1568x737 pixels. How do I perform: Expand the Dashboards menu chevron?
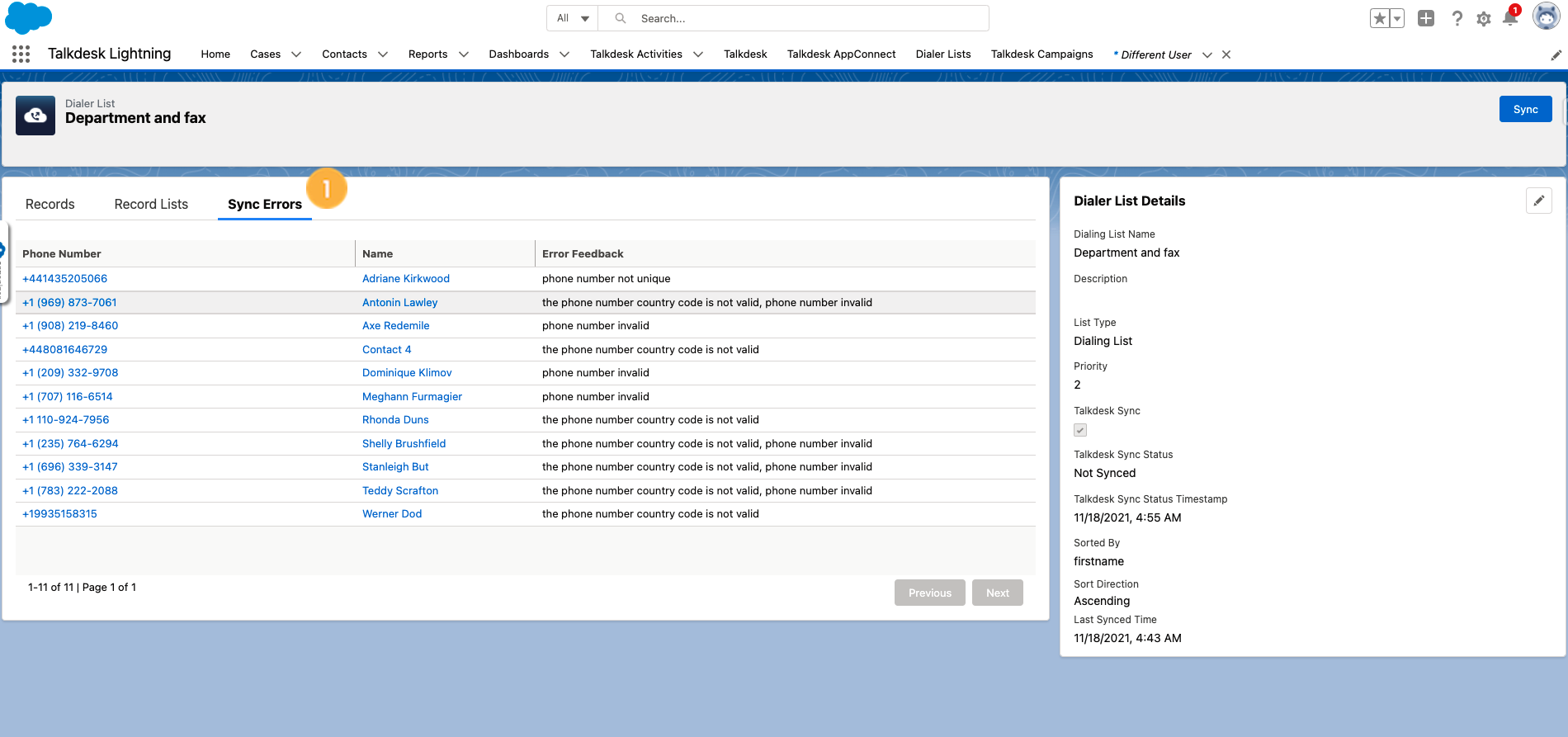click(x=564, y=54)
